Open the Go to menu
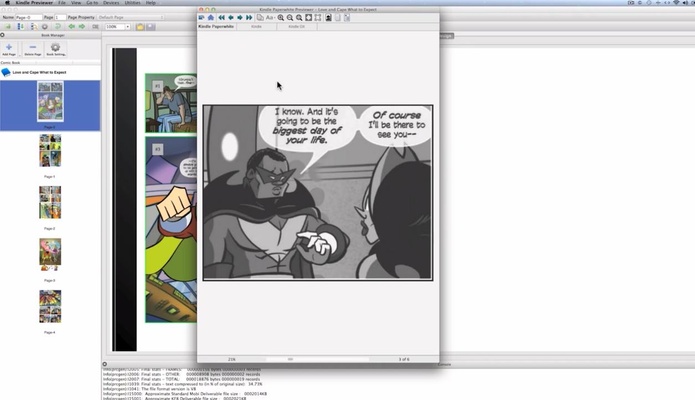The height and width of the screenshot is (400, 695). click(92, 3)
